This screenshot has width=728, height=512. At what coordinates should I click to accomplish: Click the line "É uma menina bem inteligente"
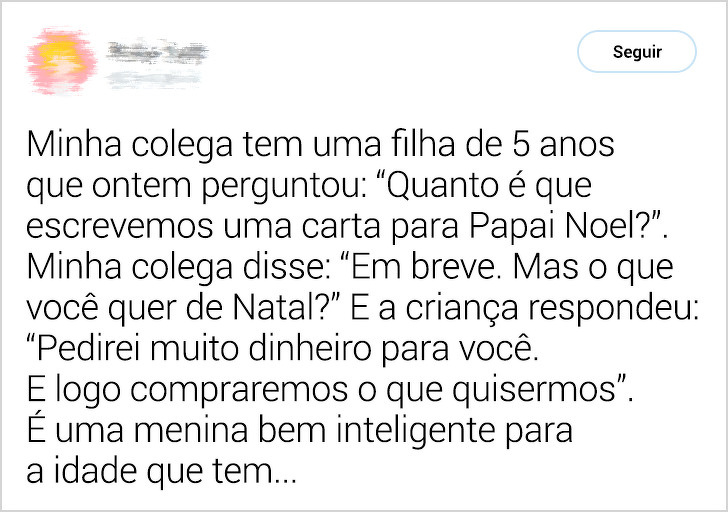click(x=300, y=432)
